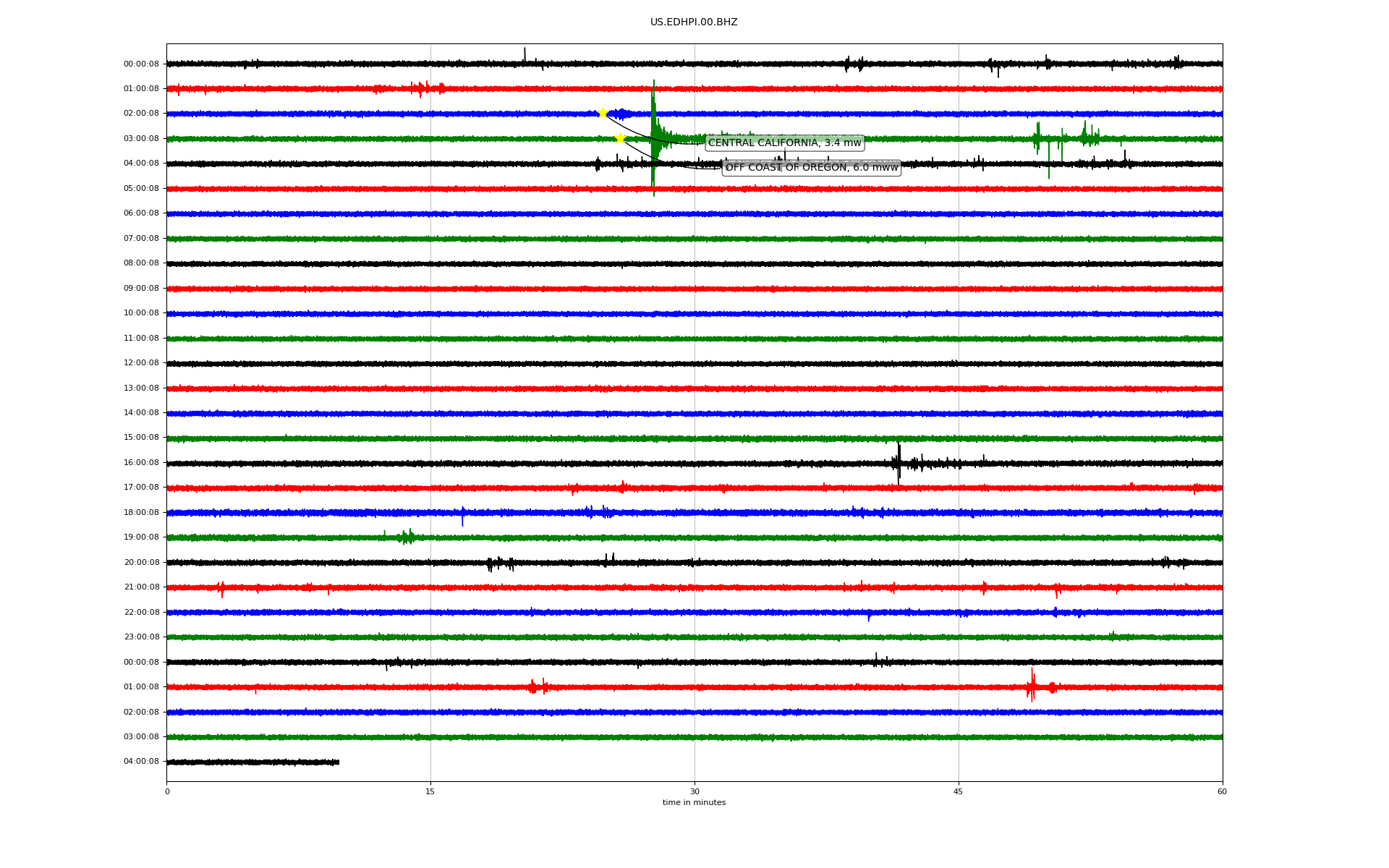Click the 60 tick label on the x-axis
1389x868 pixels.
tap(1222, 791)
